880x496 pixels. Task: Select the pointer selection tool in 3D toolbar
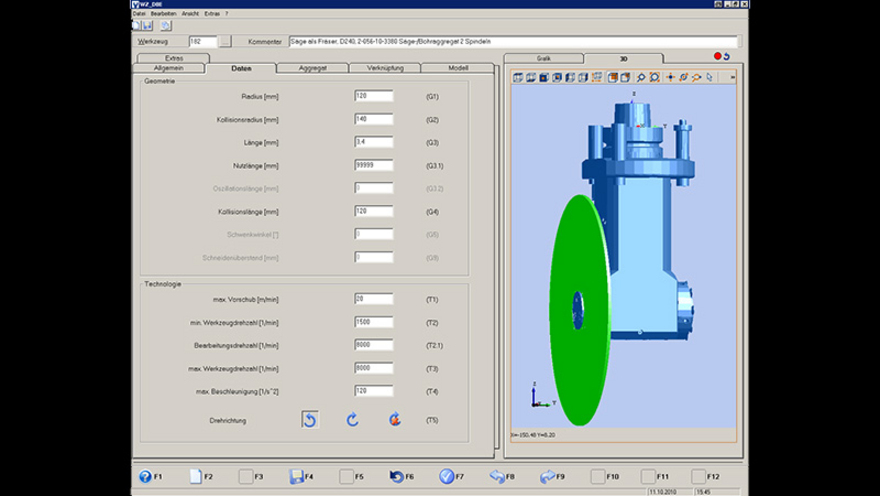pos(709,77)
